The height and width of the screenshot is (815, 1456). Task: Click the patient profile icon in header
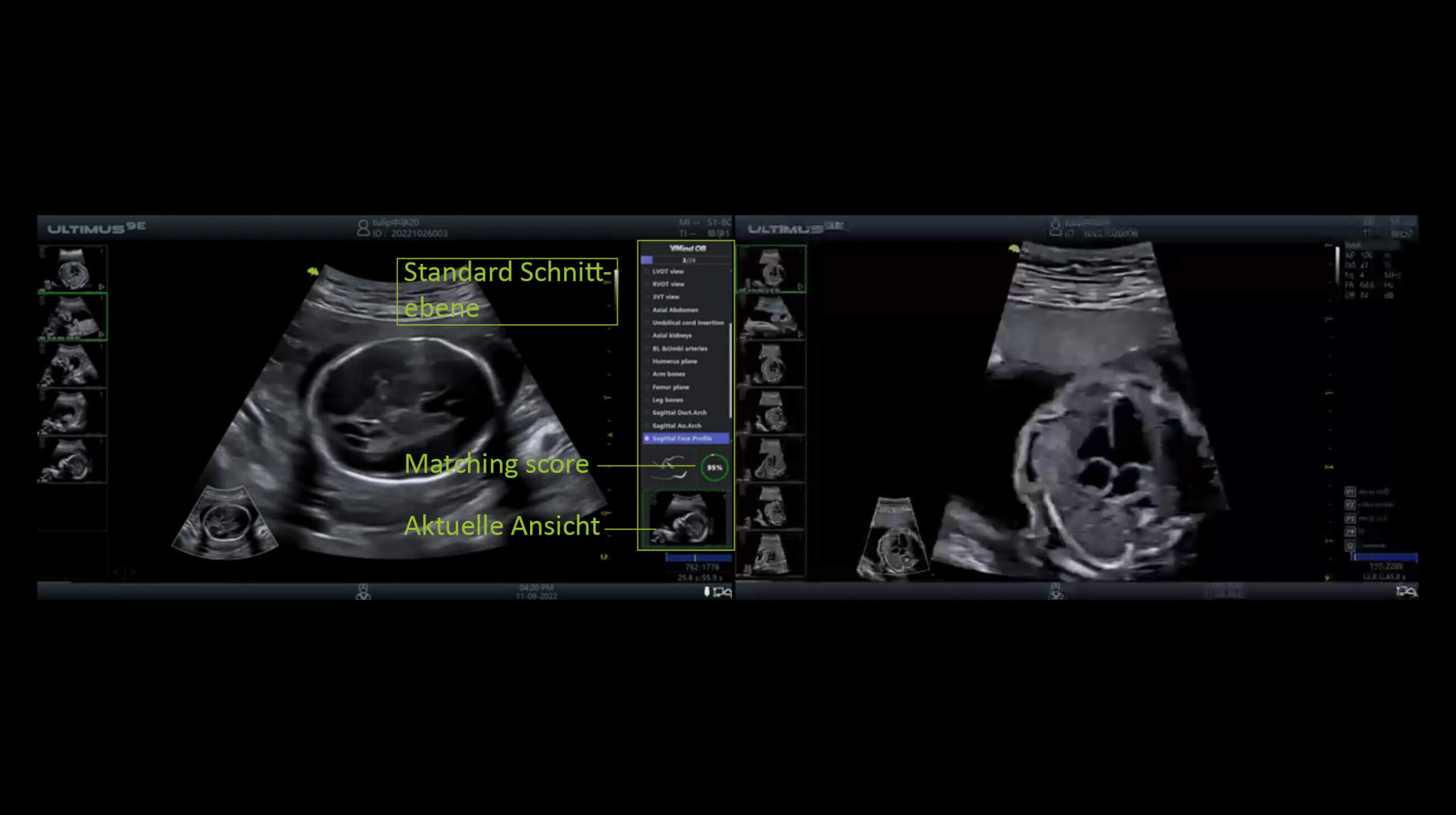click(x=363, y=228)
